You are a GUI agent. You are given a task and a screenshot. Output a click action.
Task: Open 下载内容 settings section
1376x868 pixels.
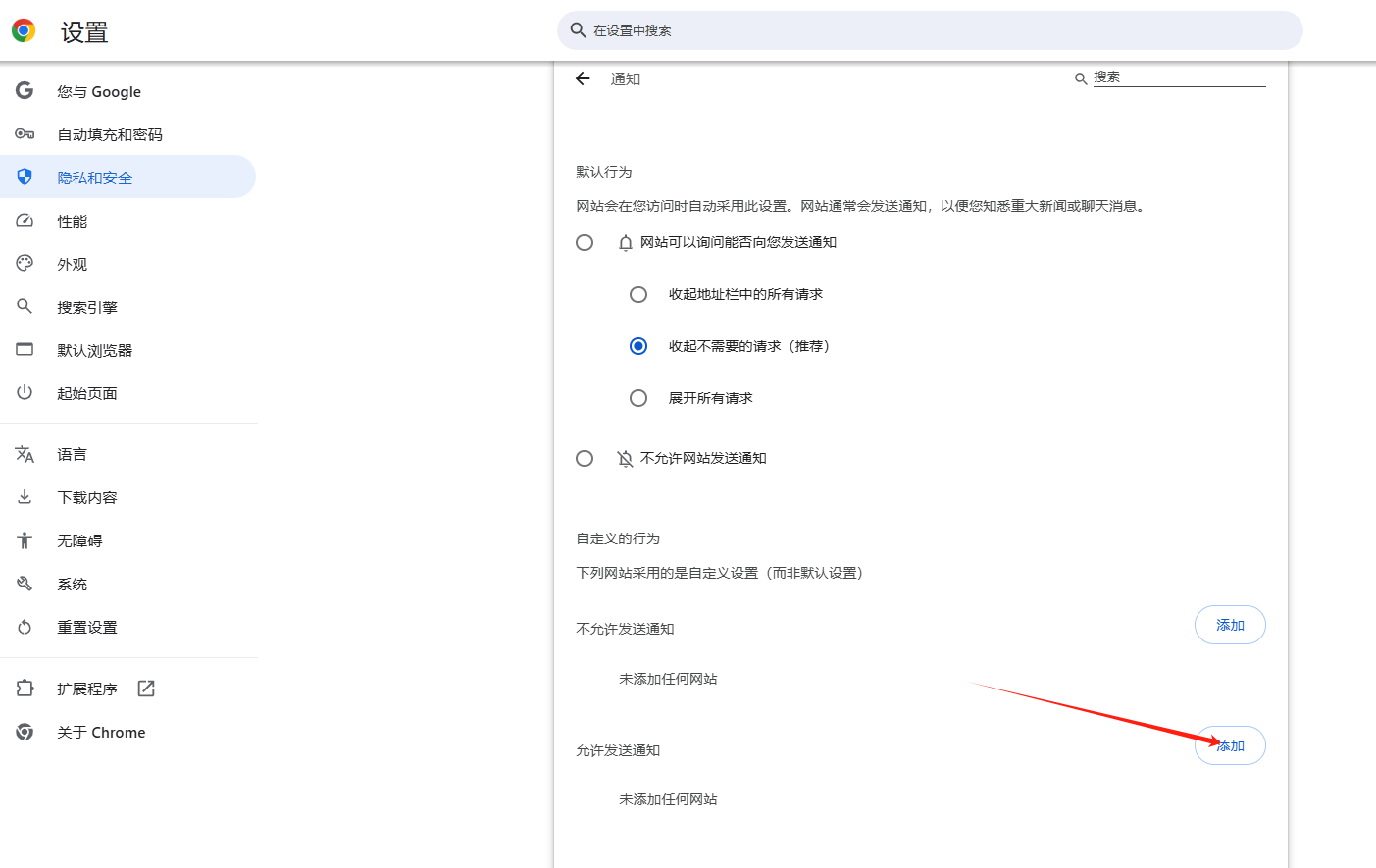click(x=127, y=497)
